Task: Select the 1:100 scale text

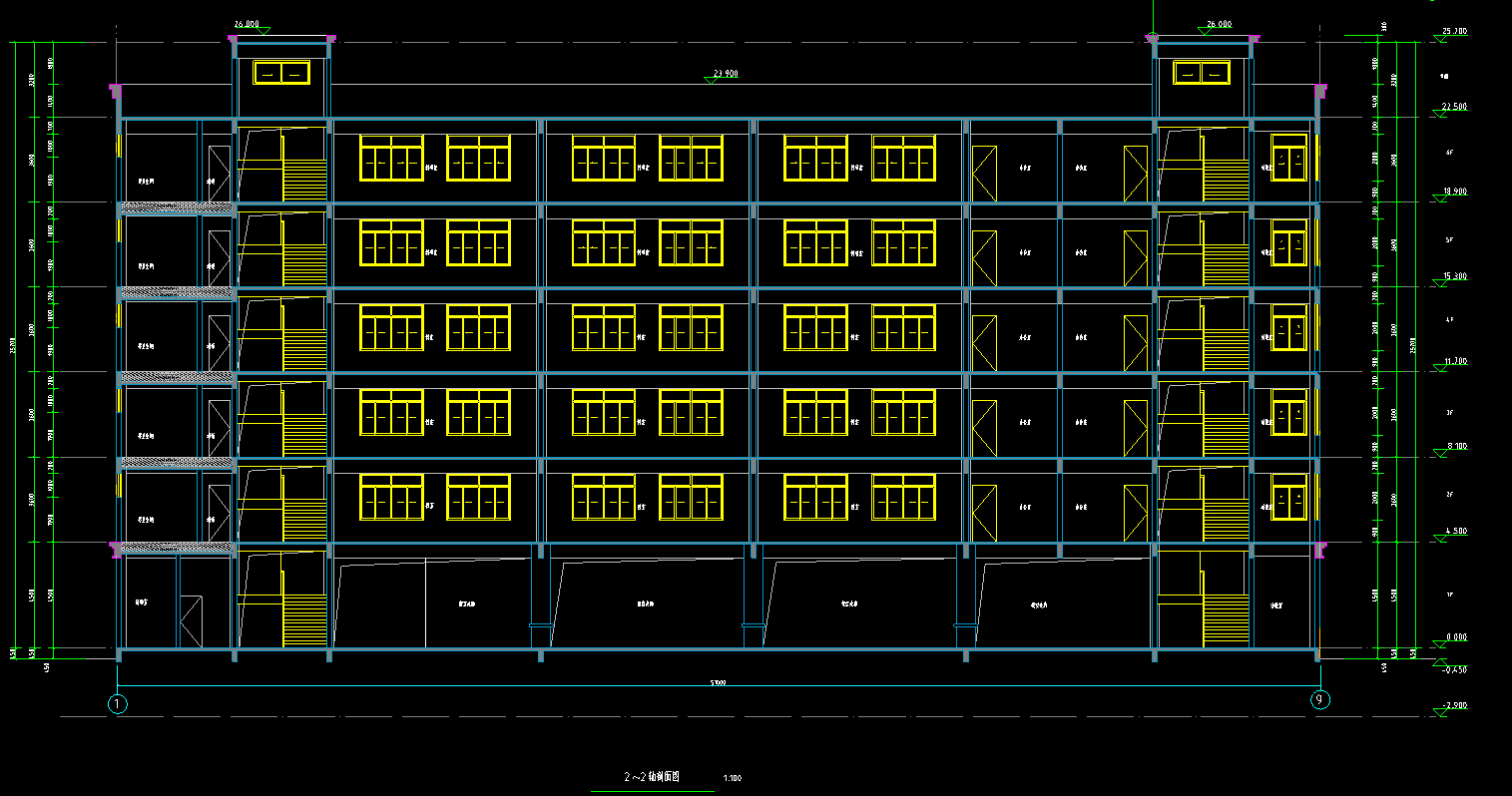Action: (x=732, y=778)
